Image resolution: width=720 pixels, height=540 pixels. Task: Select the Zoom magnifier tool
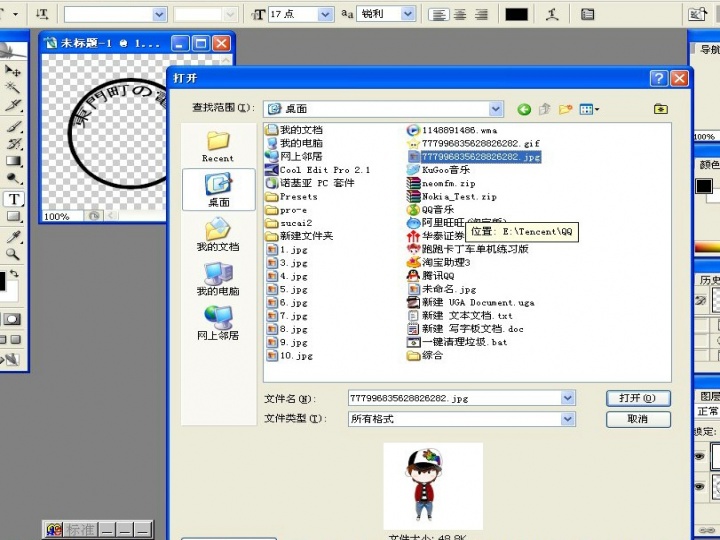[13, 254]
